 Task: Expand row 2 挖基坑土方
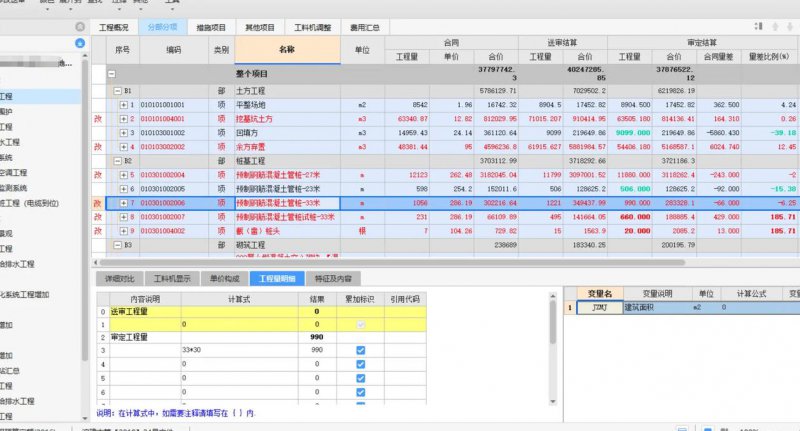coord(123,119)
